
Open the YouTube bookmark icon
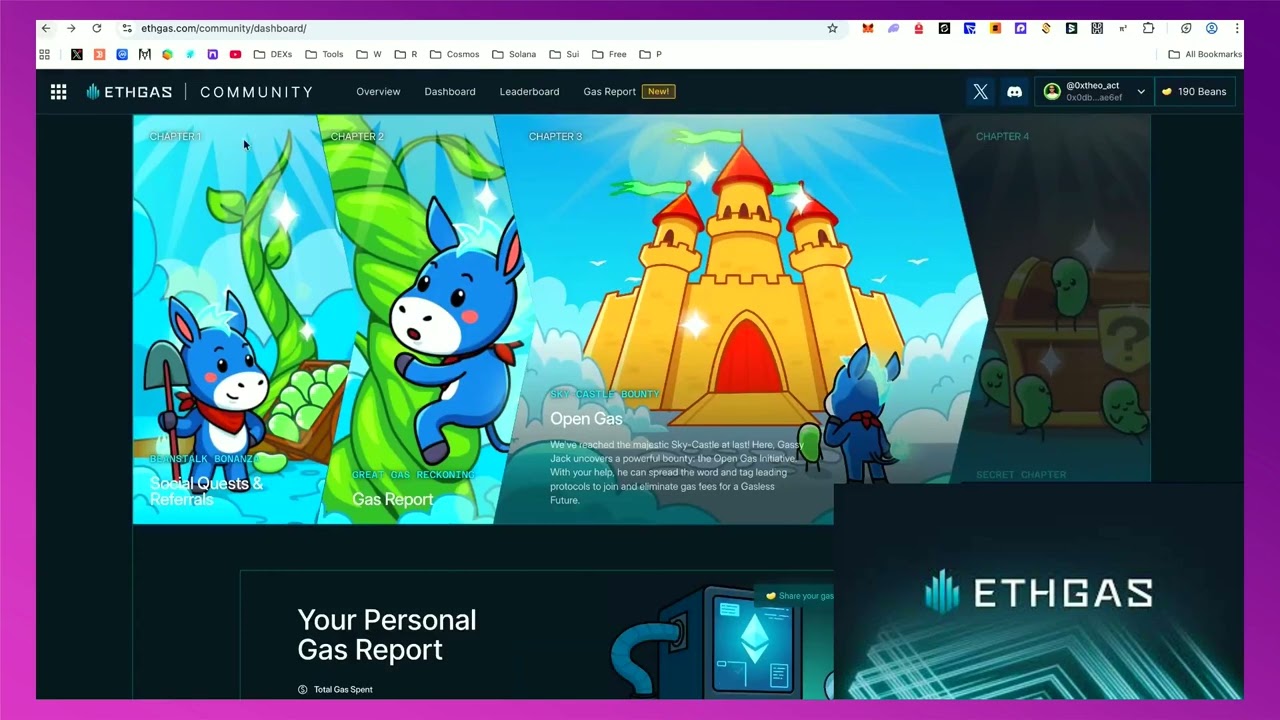tap(235, 54)
